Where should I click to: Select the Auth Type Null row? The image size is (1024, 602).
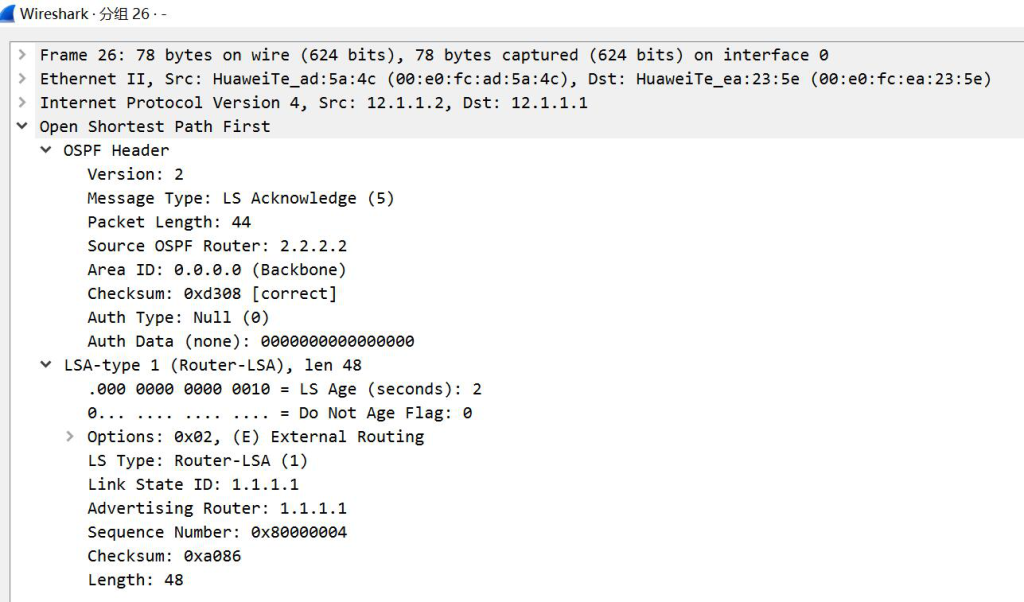[x=178, y=317]
